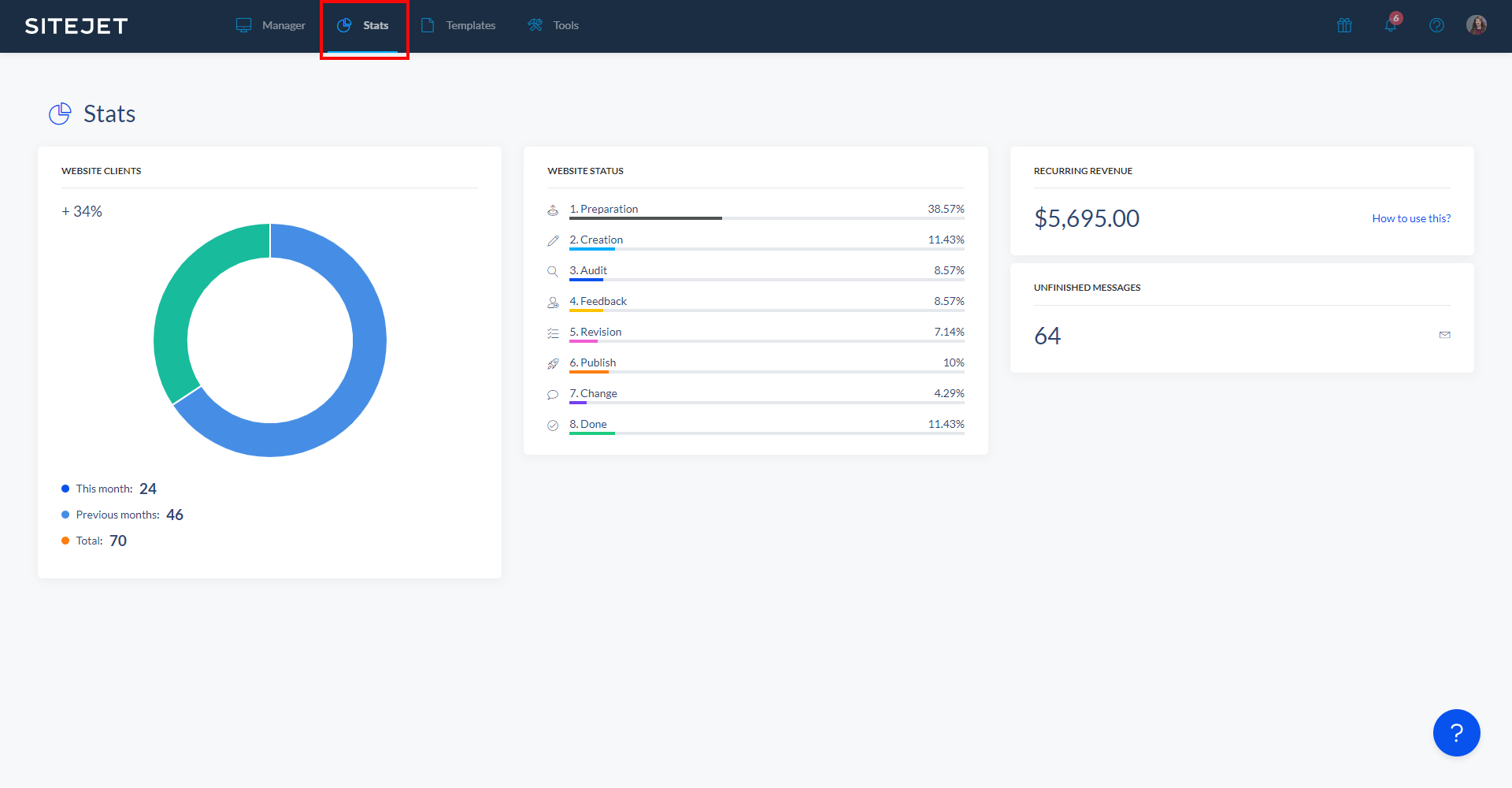Open the notifications bell
Screen dimensions: 1512x788
[x=1391, y=24]
